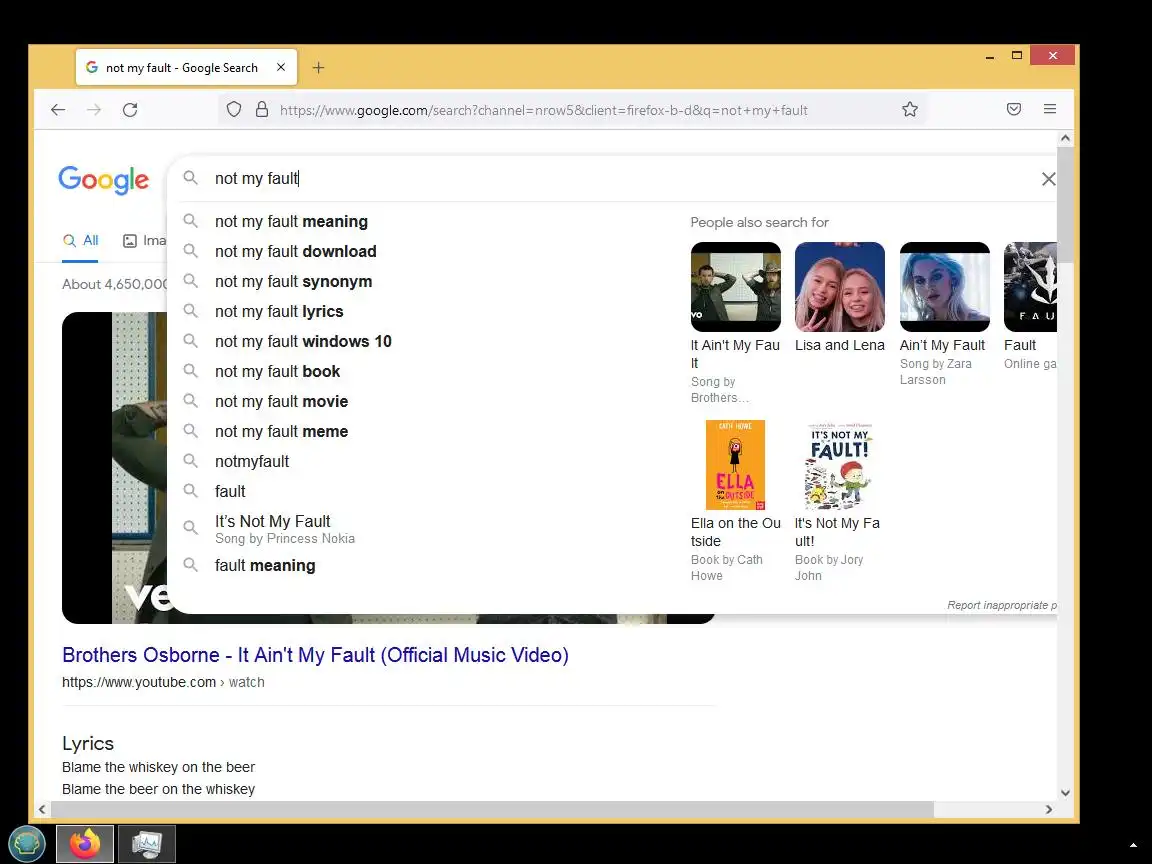
Task: Open Lisa and Lena thumbnail
Action: (840, 287)
